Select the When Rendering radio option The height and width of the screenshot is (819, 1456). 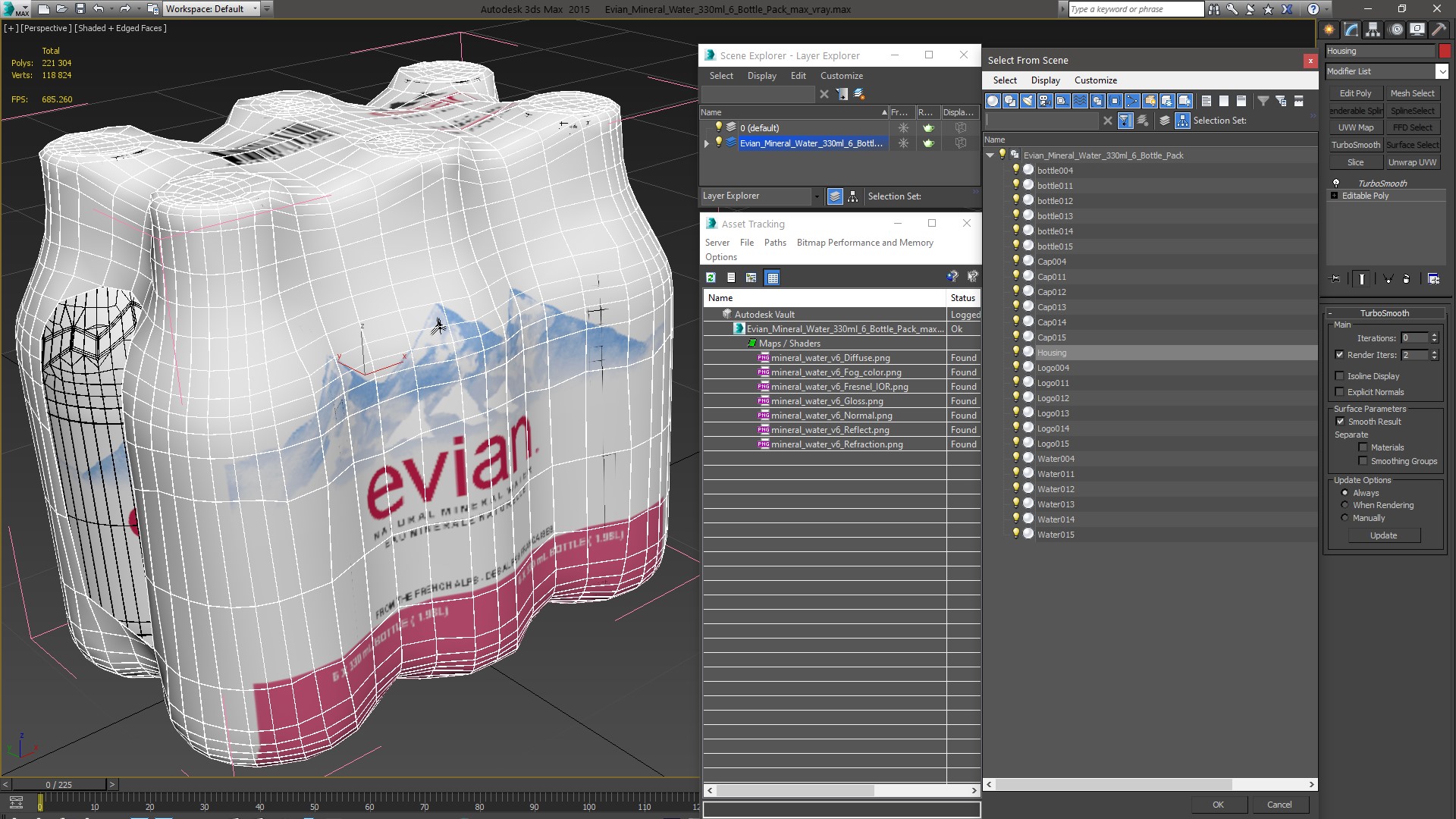coord(1345,505)
